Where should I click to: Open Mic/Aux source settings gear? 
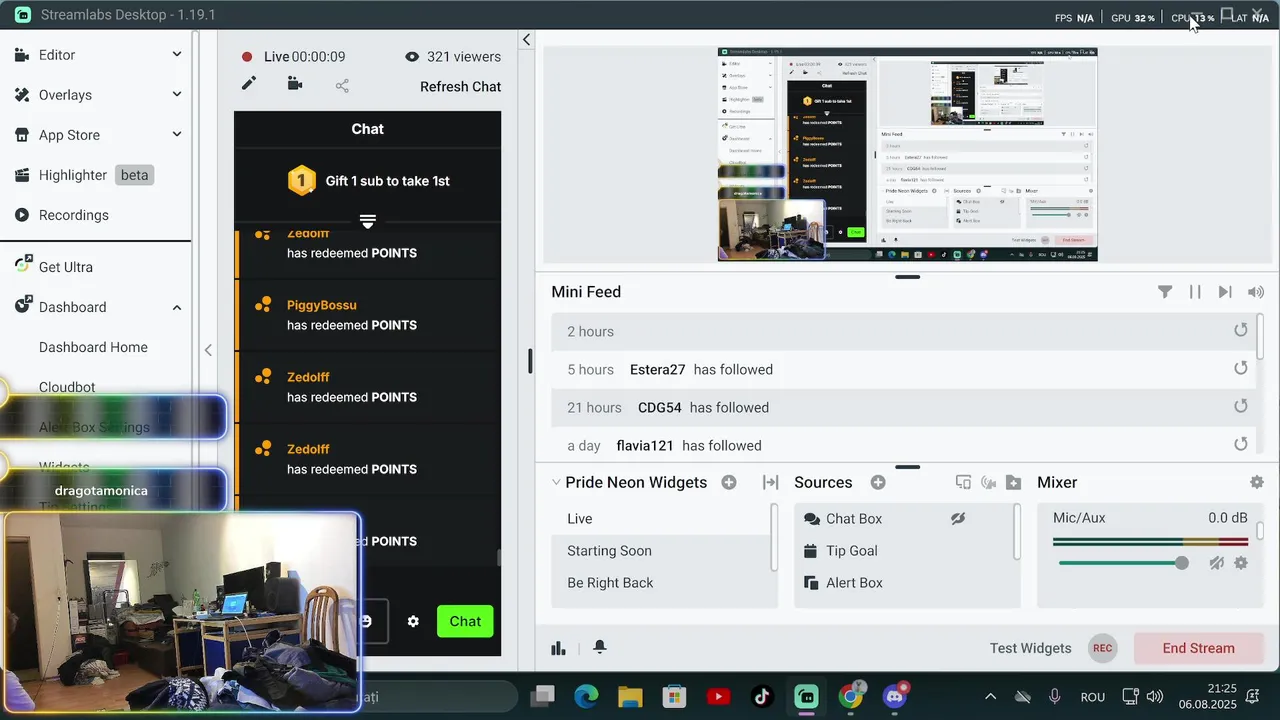(1241, 563)
